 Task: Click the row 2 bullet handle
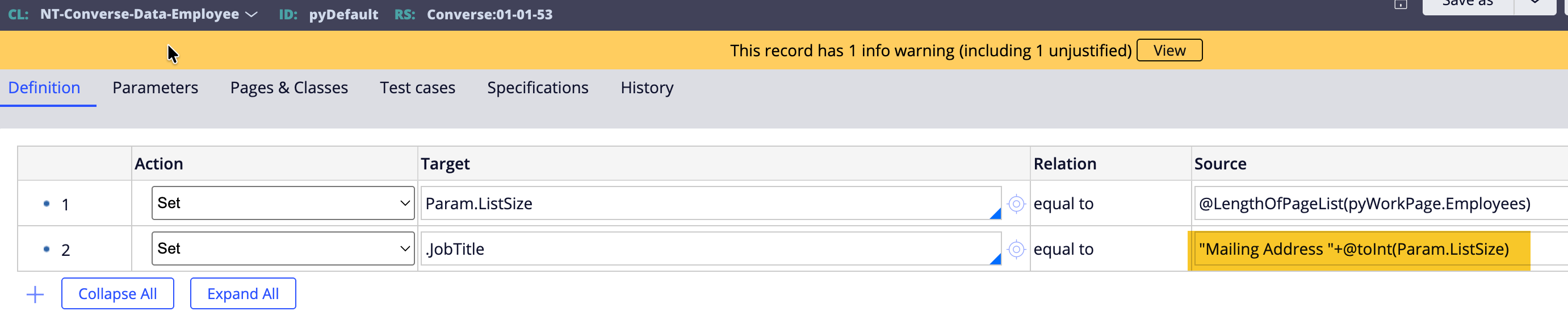[46, 248]
